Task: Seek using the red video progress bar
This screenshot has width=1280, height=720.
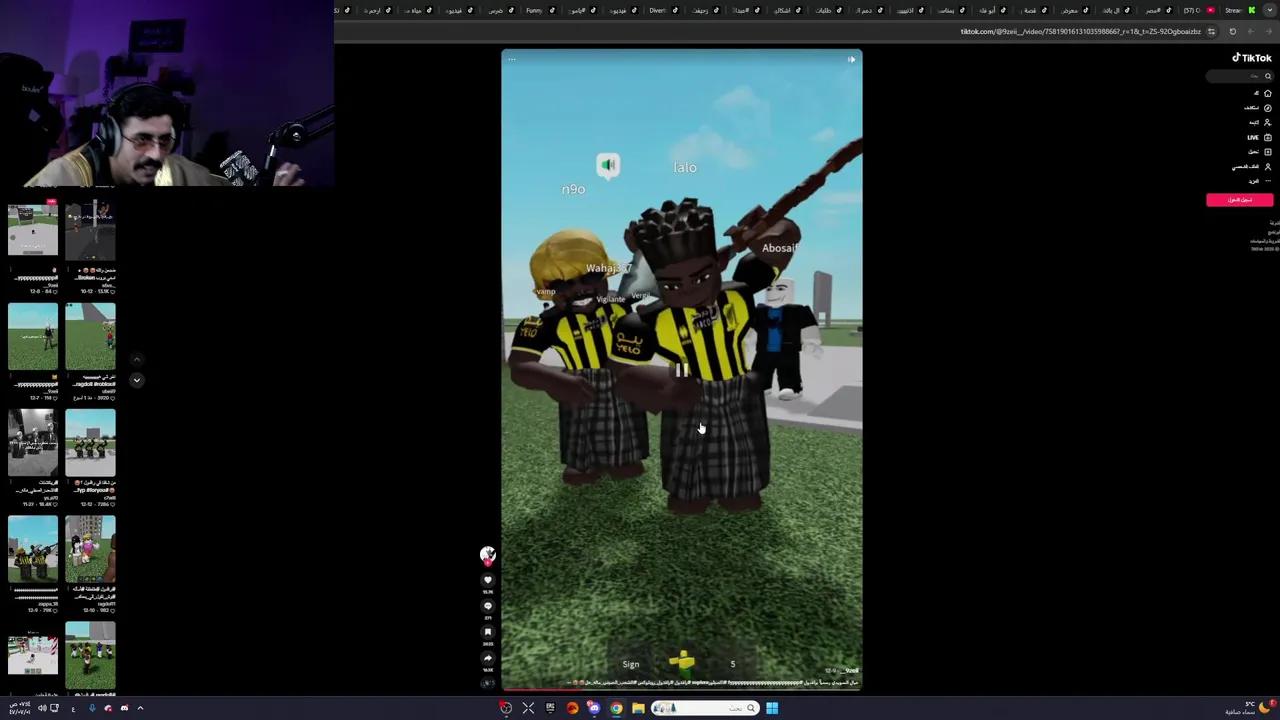Action: [682, 689]
